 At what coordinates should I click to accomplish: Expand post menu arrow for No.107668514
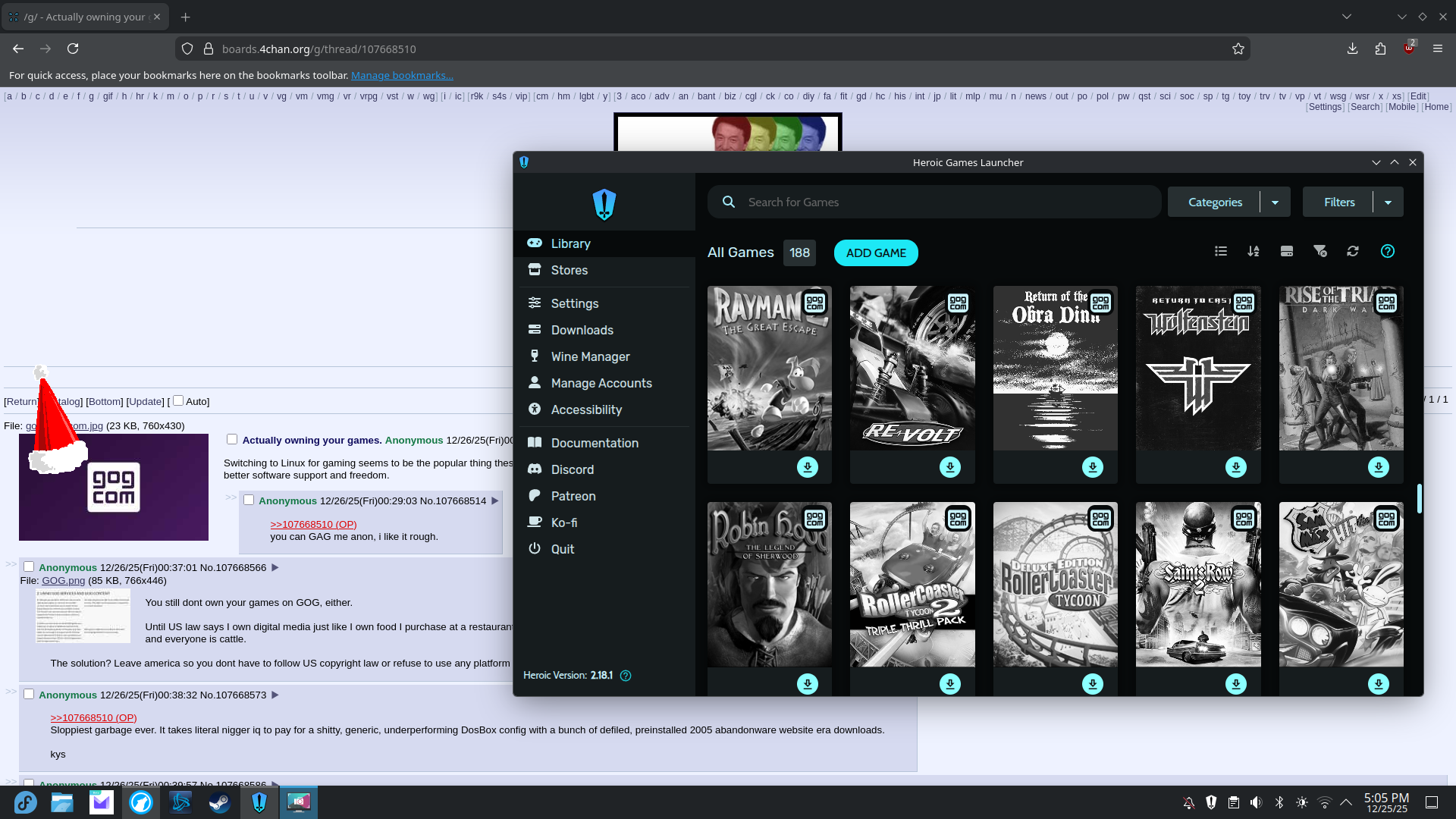[x=495, y=500]
